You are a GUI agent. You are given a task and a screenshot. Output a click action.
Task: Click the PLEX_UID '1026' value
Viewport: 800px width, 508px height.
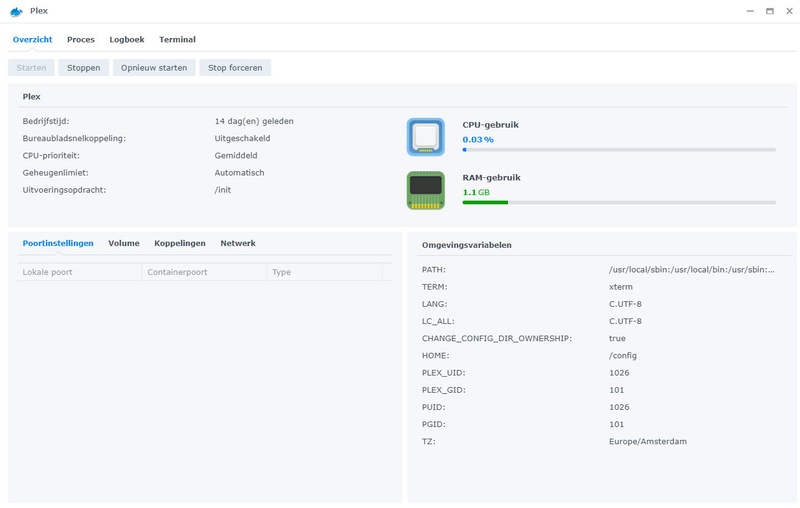tap(619, 373)
